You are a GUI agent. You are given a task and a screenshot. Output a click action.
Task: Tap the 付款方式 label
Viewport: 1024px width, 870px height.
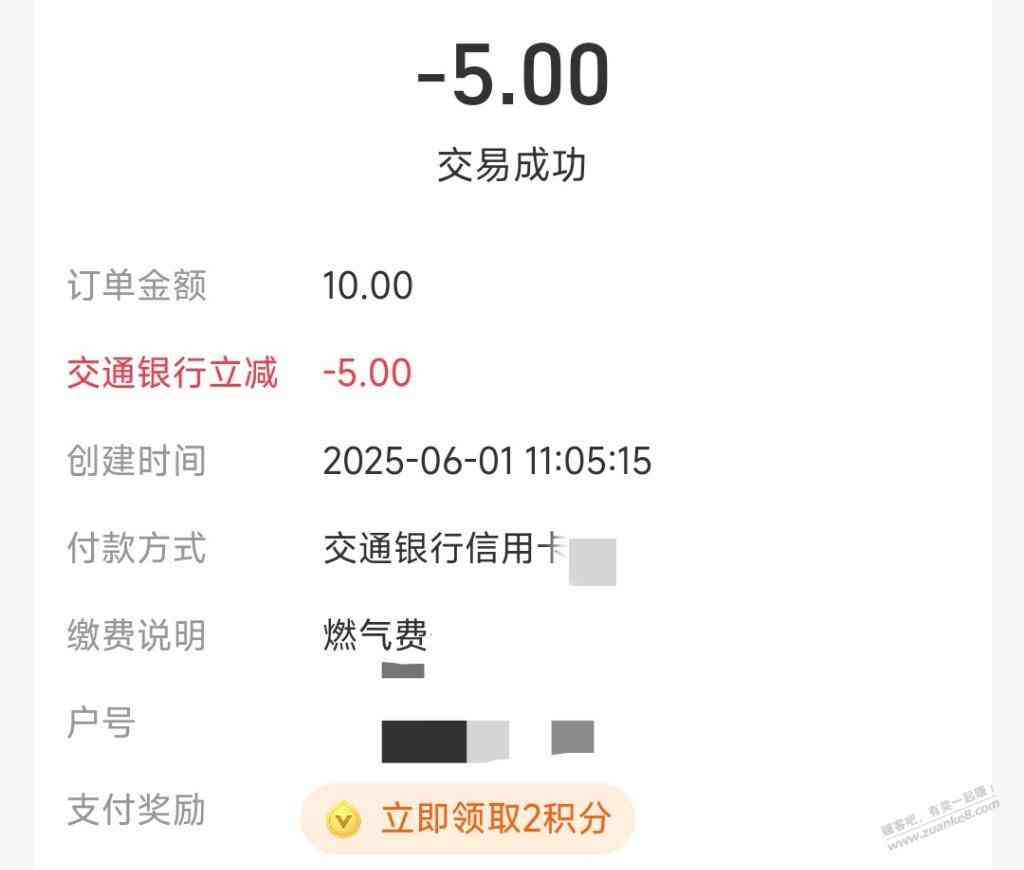point(136,547)
